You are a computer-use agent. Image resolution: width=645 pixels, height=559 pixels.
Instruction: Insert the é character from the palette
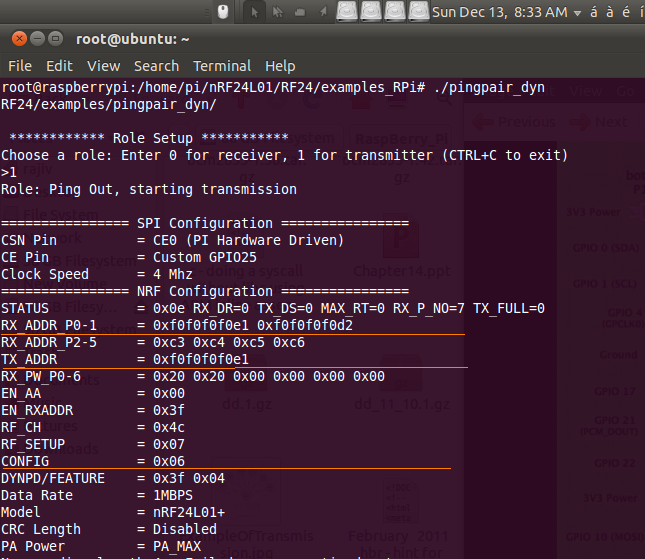(x=626, y=12)
